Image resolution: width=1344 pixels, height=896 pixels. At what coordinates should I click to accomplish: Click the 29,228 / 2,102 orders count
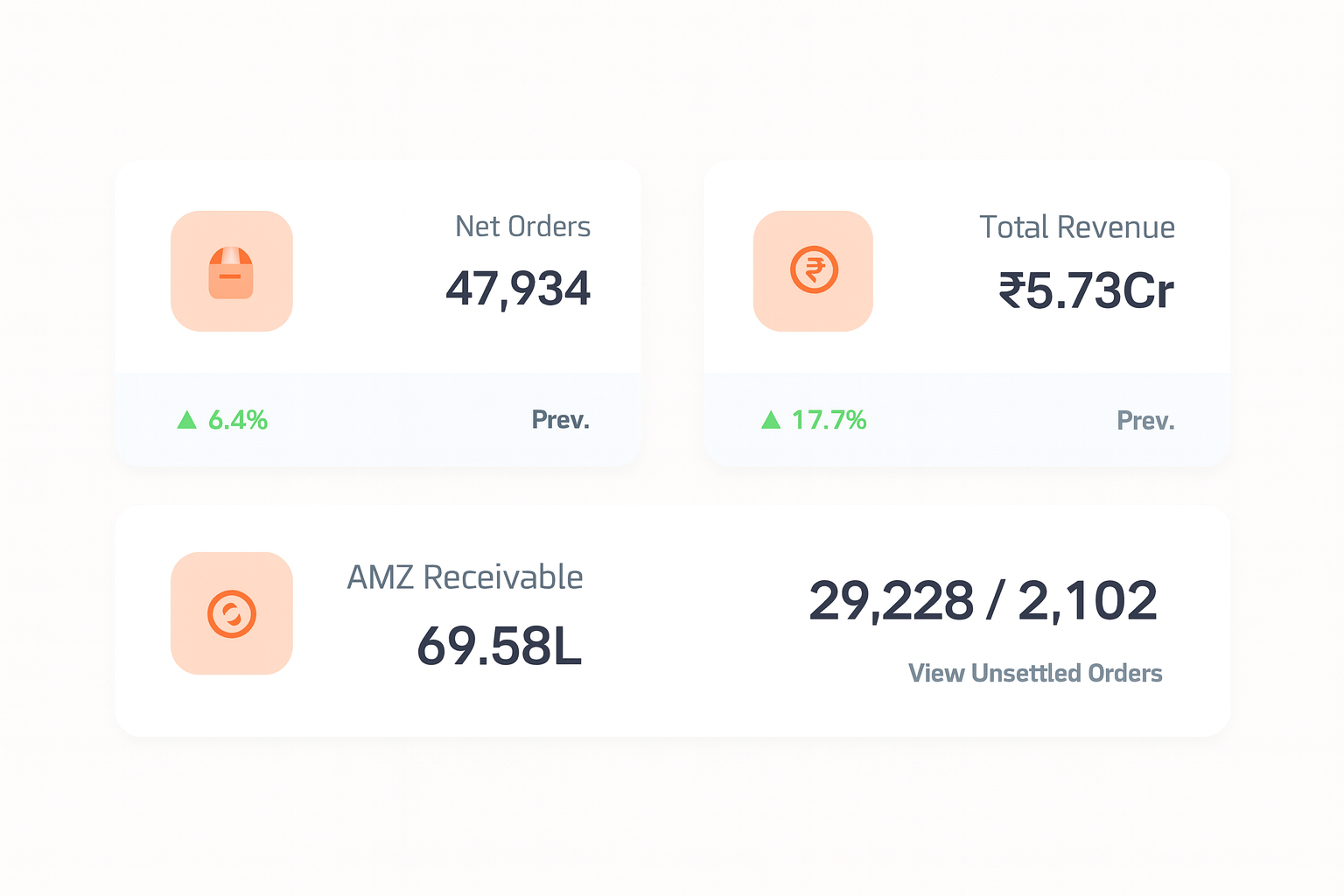click(983, 601)
